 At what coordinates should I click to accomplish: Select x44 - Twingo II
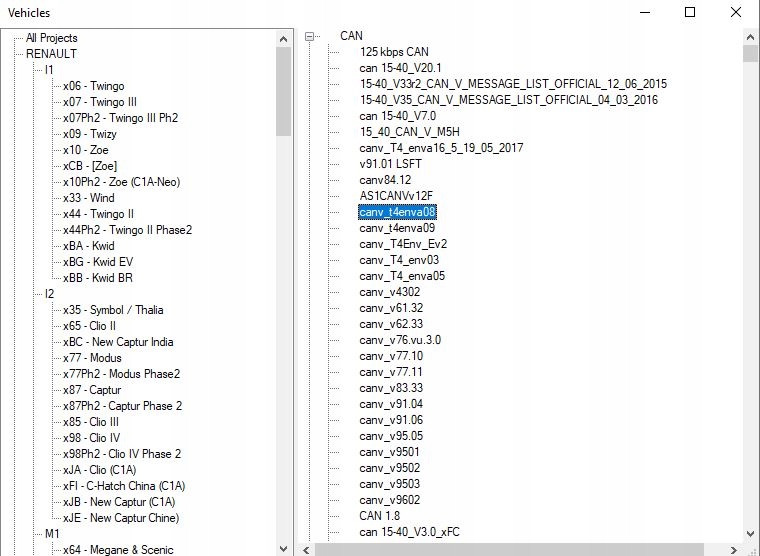click(98, 214)
